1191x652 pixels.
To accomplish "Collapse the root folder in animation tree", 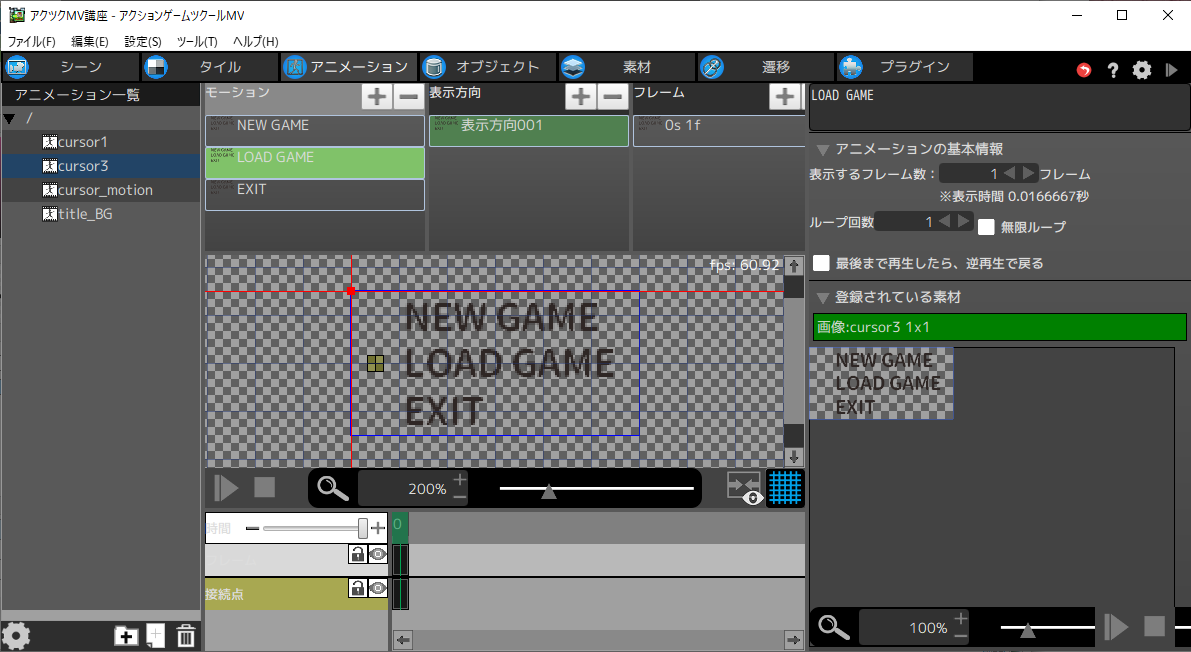I will [x=10, y=119].
